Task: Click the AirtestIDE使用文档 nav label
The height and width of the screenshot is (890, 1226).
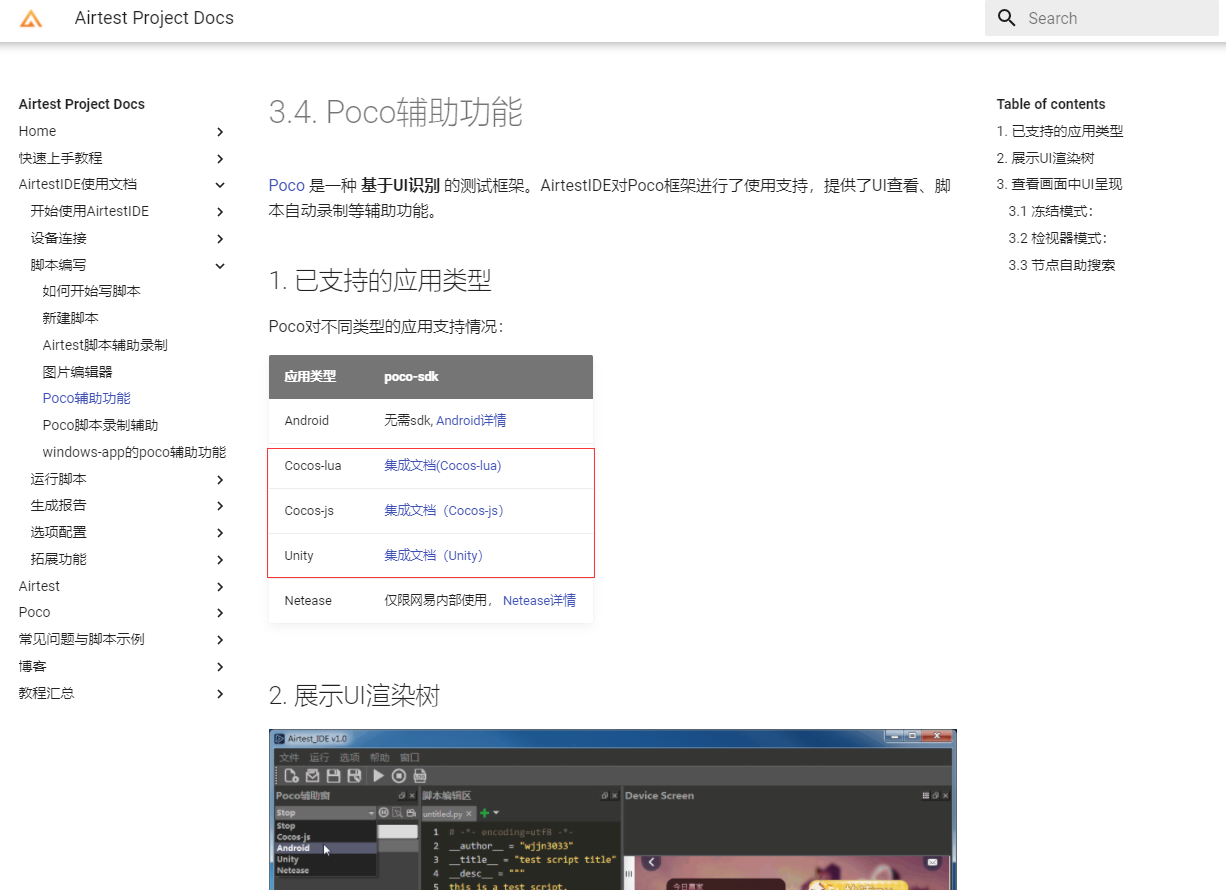Action: (x=78, y=184)
